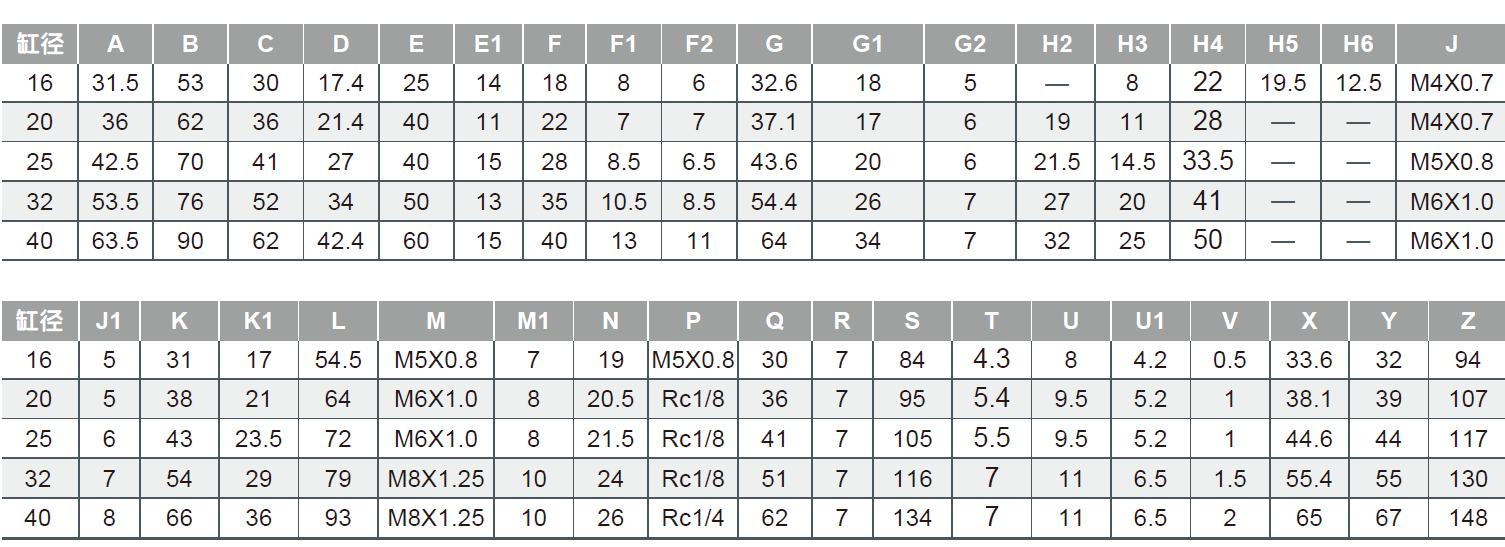Click the dash in H2 for bore 16

click(1057, 84)
